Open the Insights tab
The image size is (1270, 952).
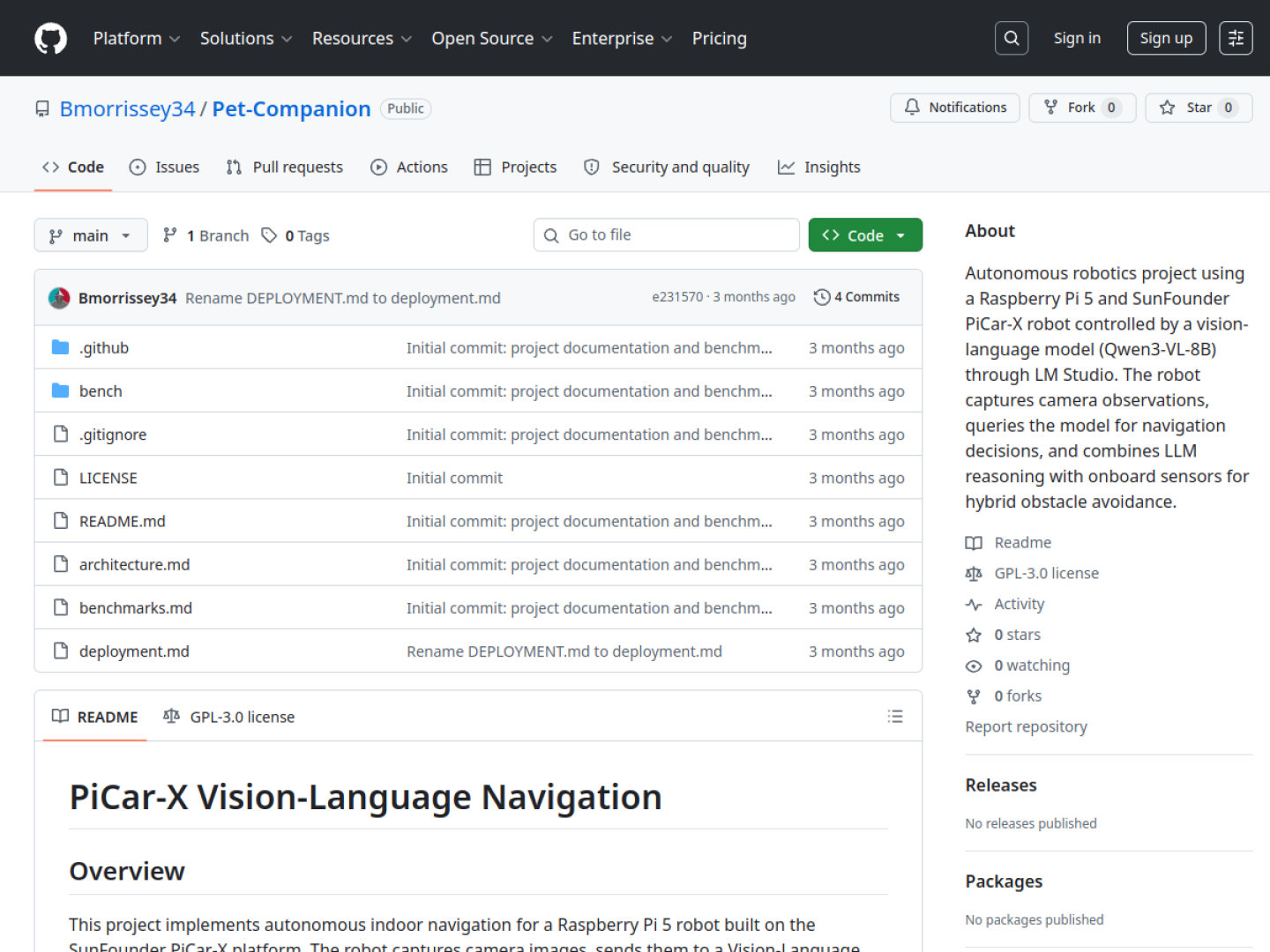tap(819, 167)
